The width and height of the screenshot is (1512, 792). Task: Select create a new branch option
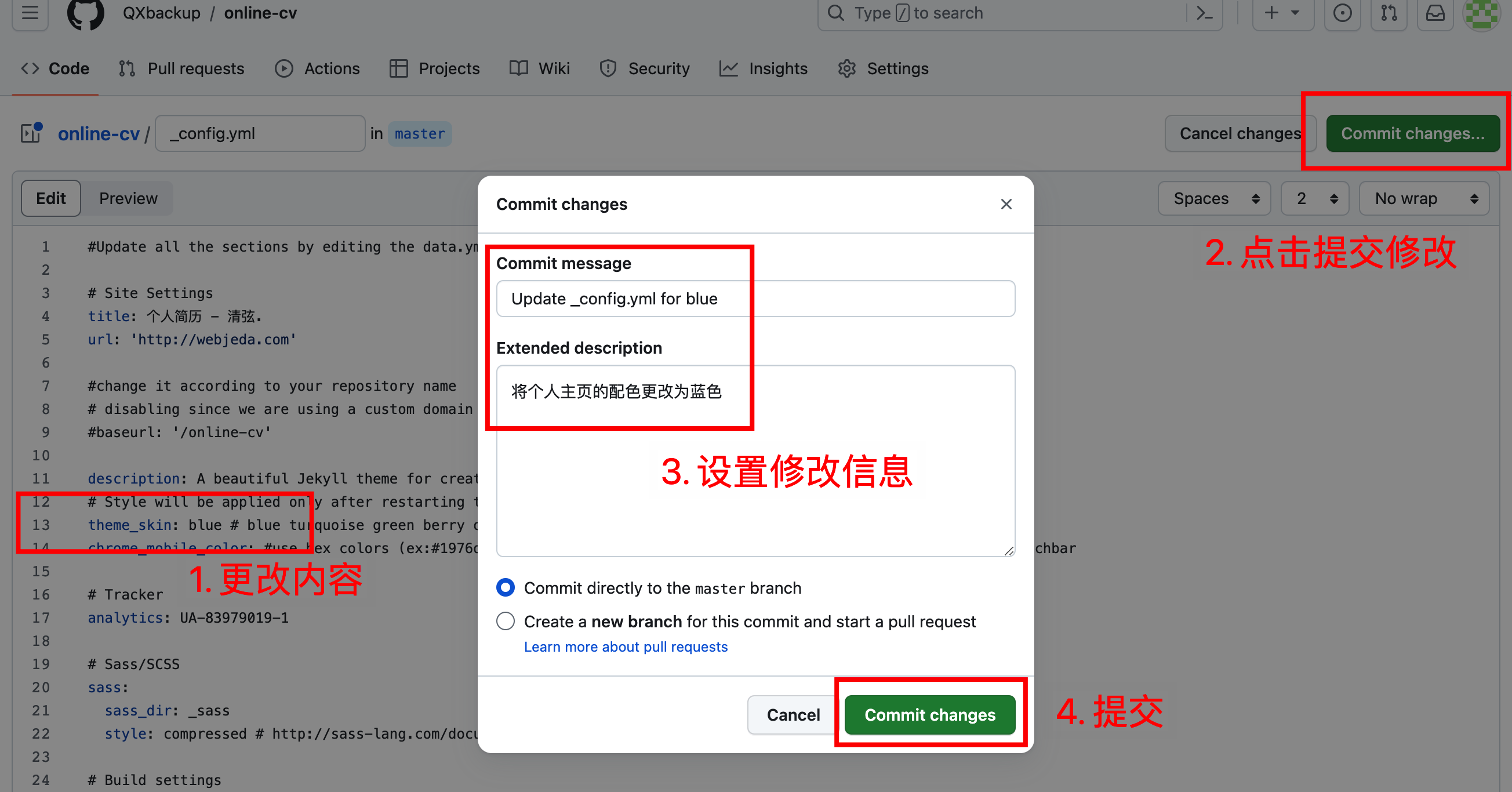[507, 622]
